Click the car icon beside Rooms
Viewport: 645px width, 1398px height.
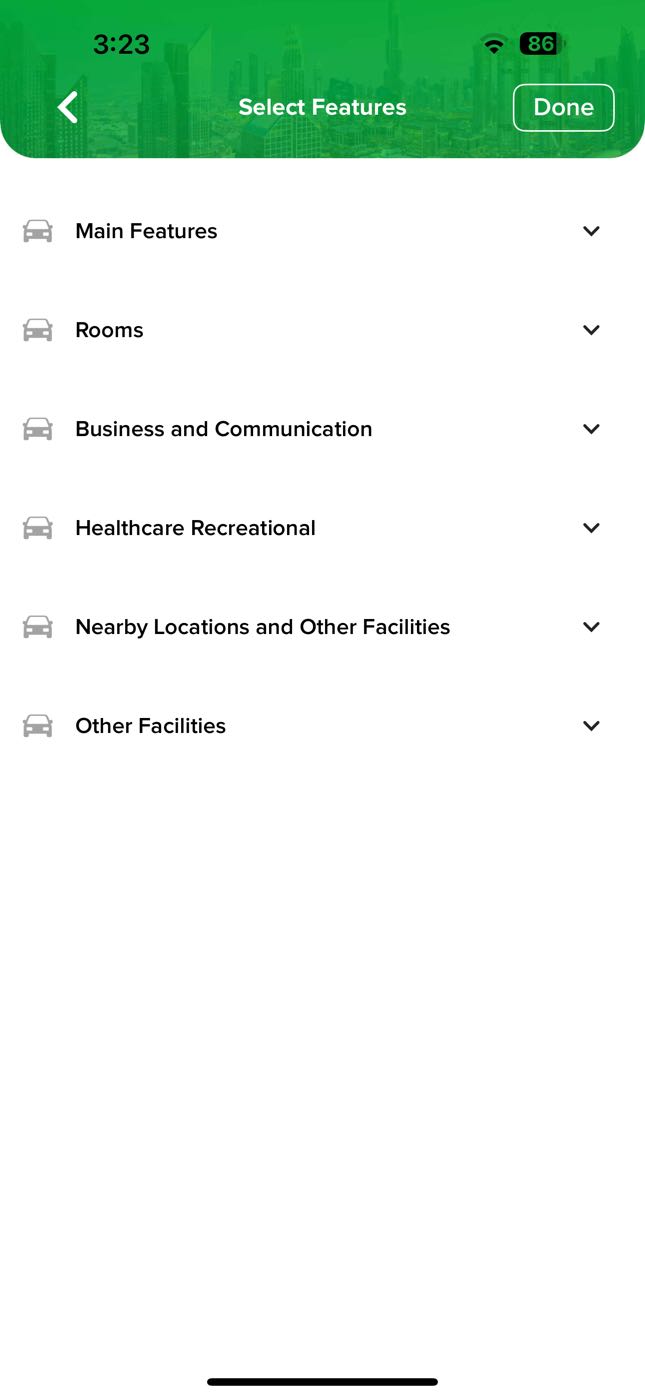[x=38, y=330]
